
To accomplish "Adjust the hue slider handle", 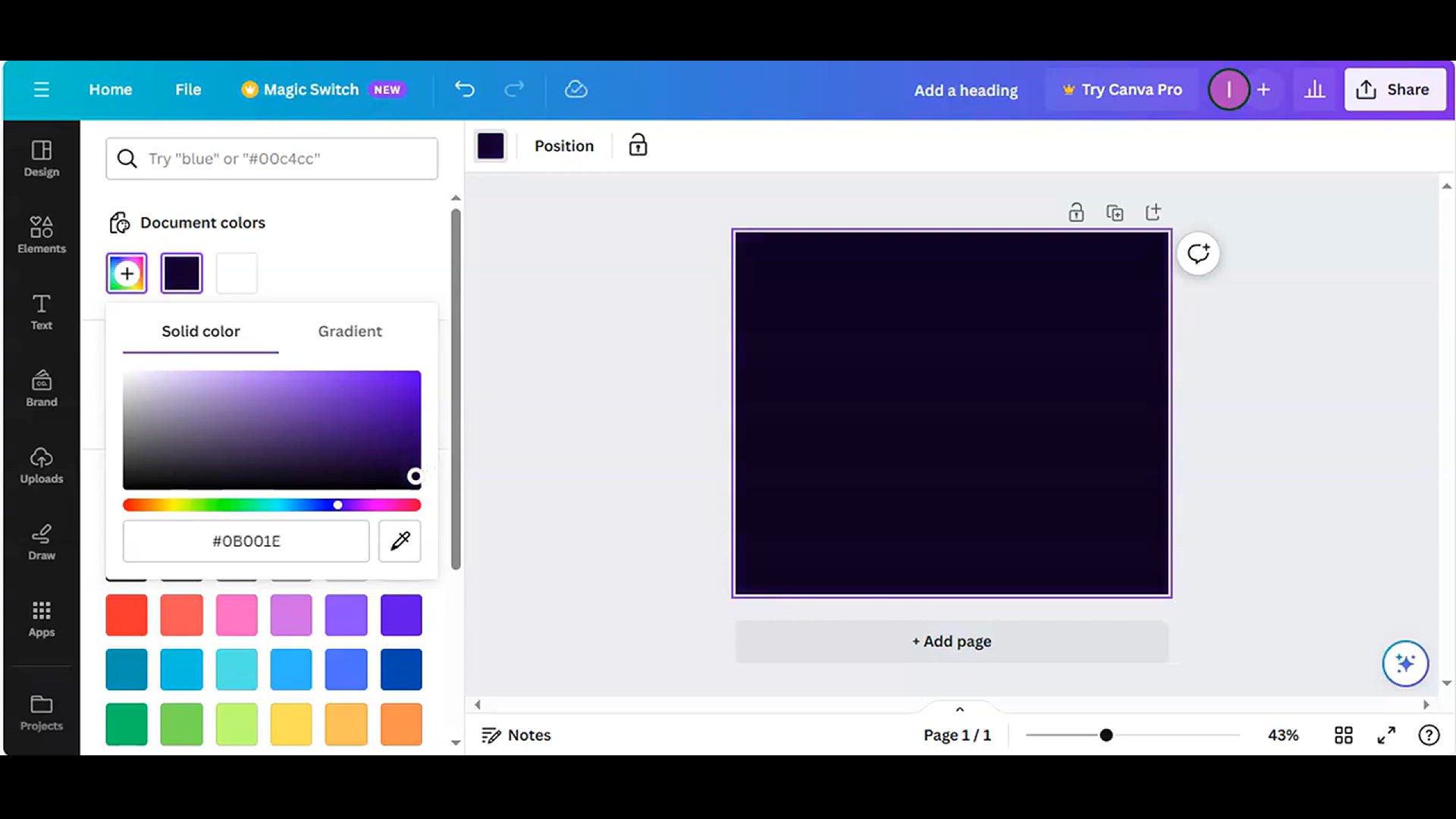I will point(337,505).
